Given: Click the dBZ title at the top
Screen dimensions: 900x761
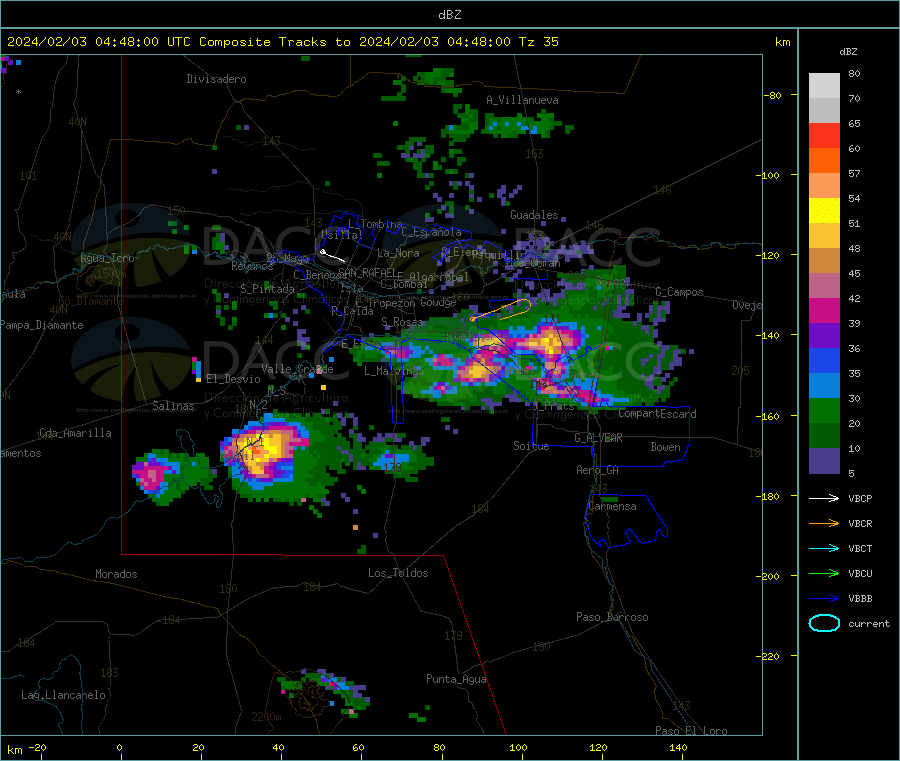Looking at the screenshot, I should pyautogui.click(x=449, y=14).
